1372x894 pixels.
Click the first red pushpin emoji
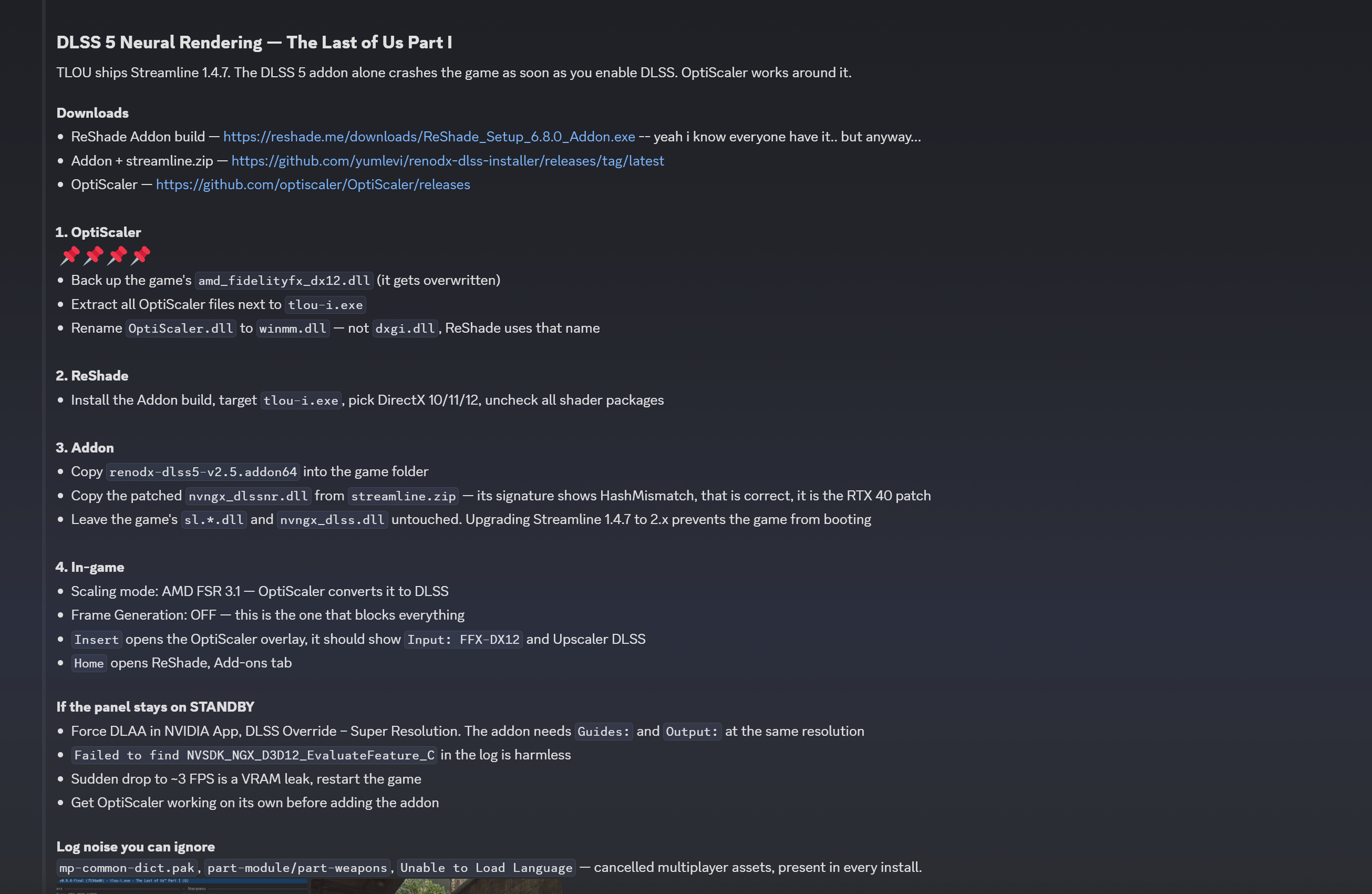[70, 255]
